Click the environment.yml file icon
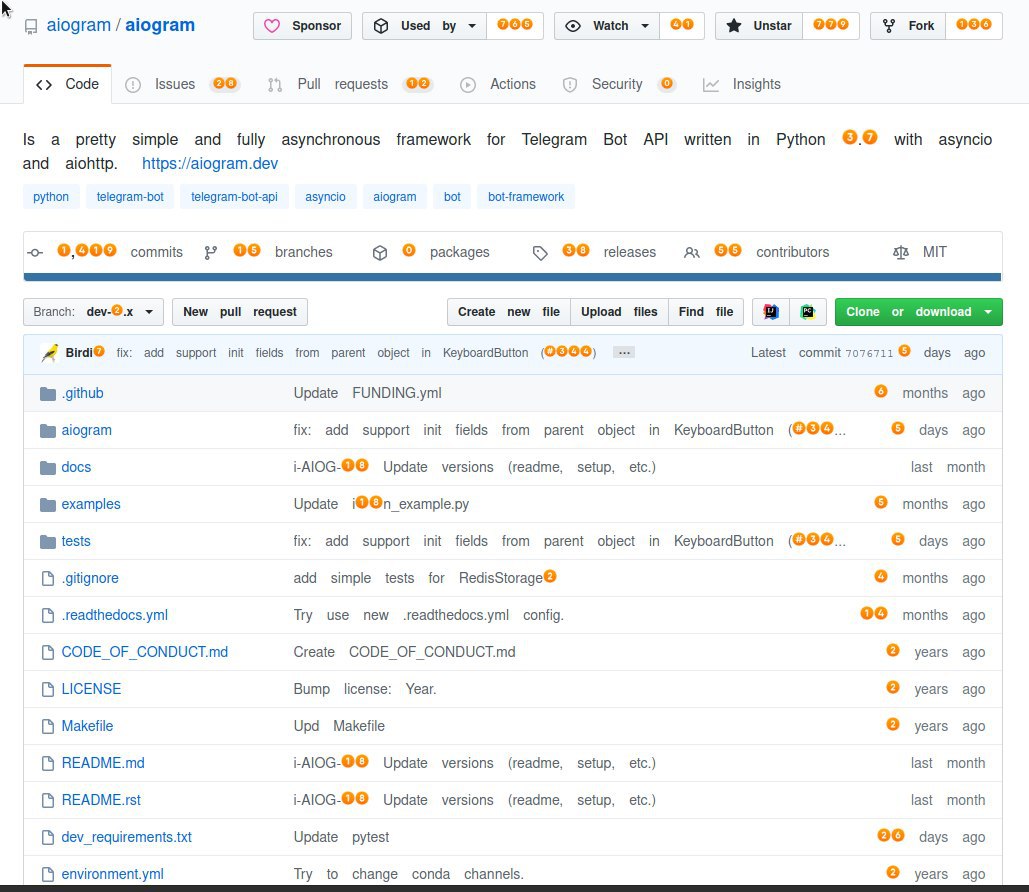This screenshot has height=892, width=1029. (48, 874)
